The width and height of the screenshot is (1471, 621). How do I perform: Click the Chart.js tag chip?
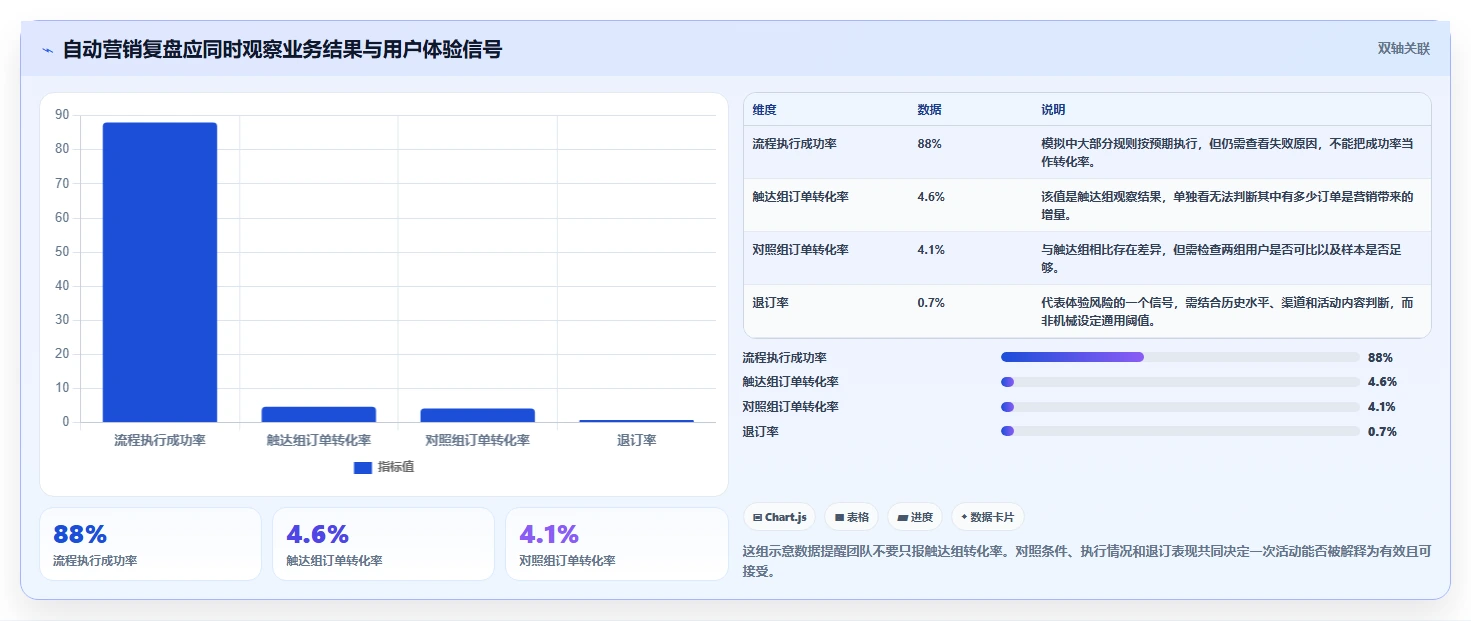coord(780,517)
